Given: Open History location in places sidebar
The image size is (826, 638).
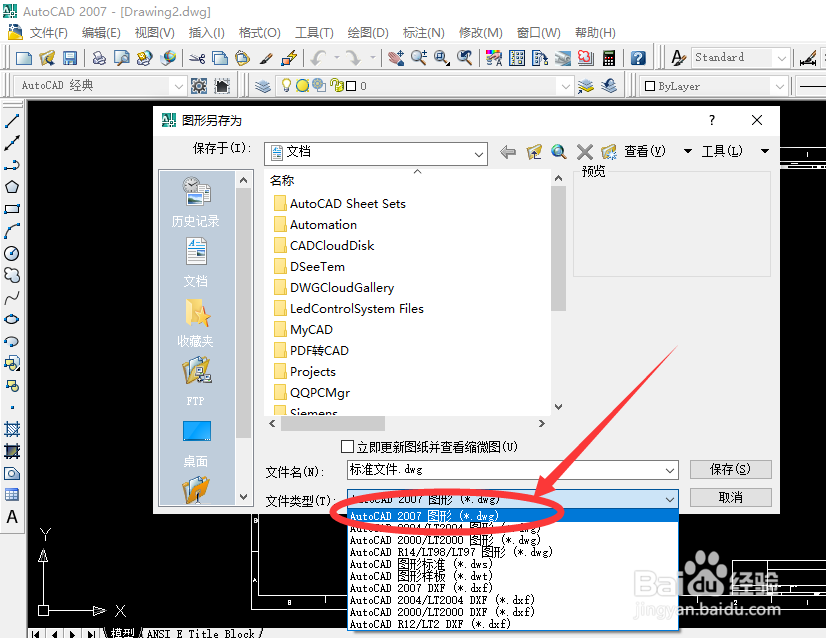Looking at the screenshot, I should (x=195, y=202).
